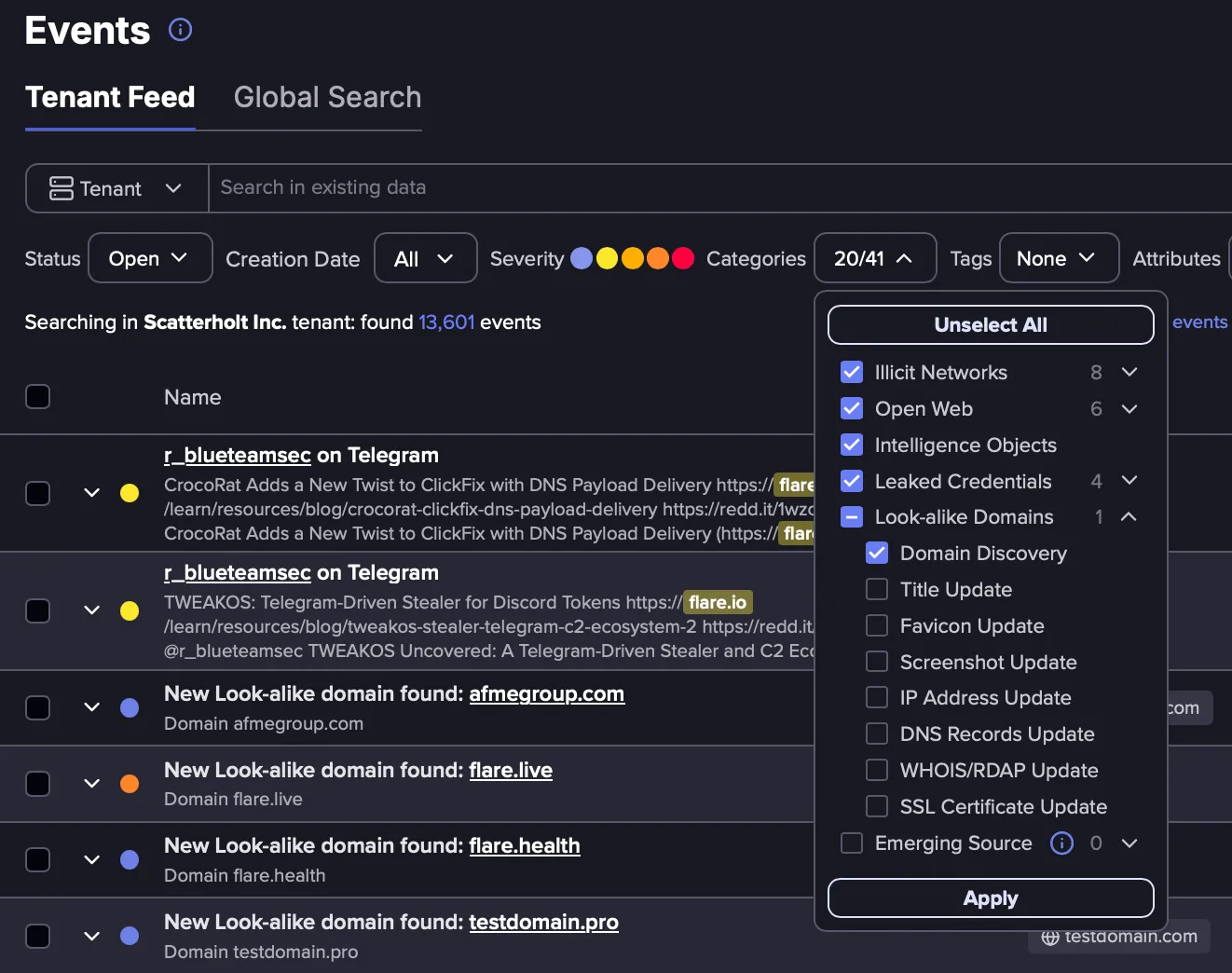
Task: Expand the testdomain.pro event row
Action: [91, 936]
